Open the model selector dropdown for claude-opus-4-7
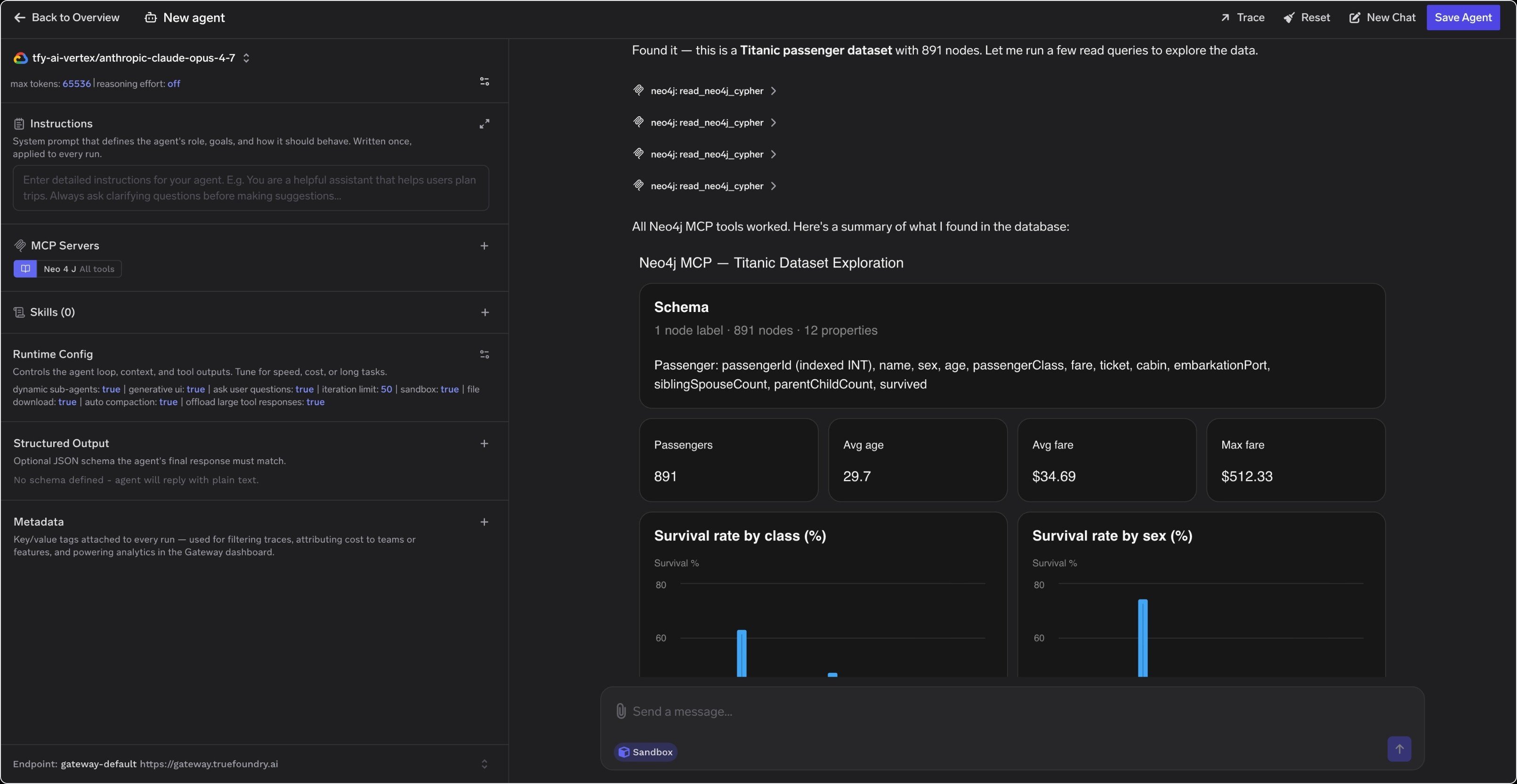This screenshot has height=784, width=1517. [246, 58]
